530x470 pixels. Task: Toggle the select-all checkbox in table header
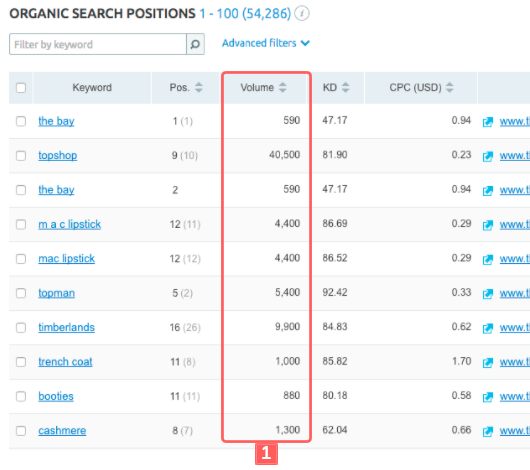coord(21,88)
